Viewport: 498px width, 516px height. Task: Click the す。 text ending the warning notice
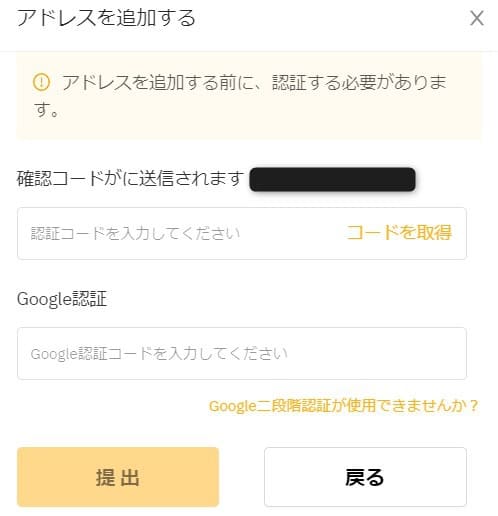[x=46, y=109]
